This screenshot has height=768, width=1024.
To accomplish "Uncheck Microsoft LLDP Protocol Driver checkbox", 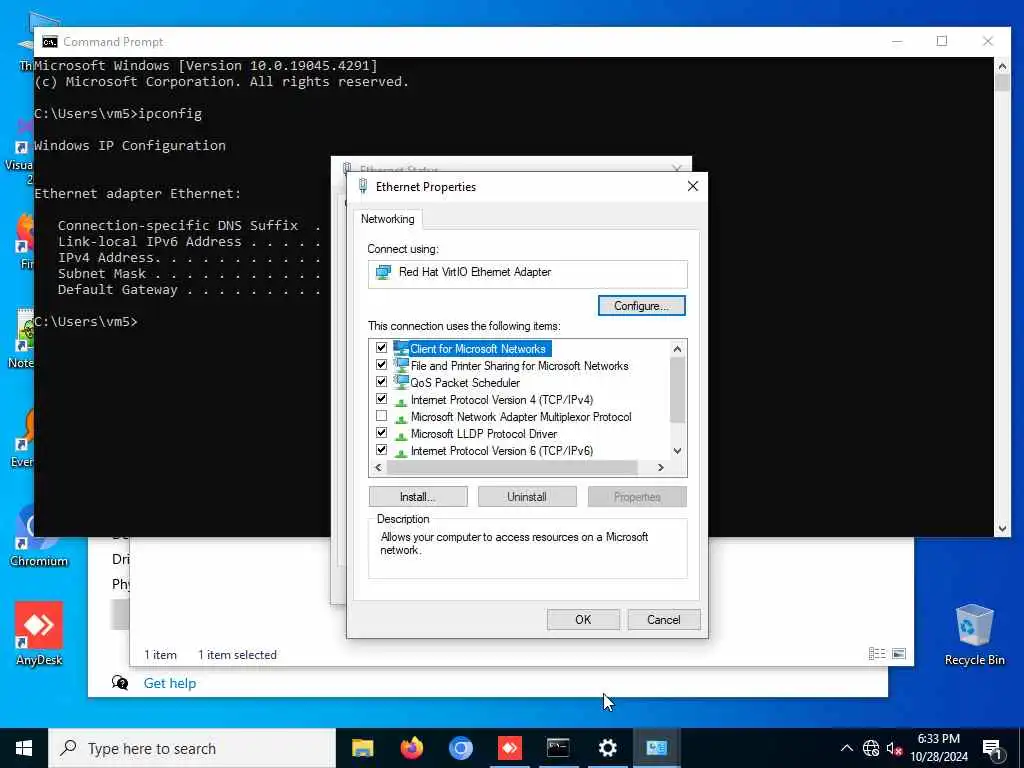I will tap(381, 433).
